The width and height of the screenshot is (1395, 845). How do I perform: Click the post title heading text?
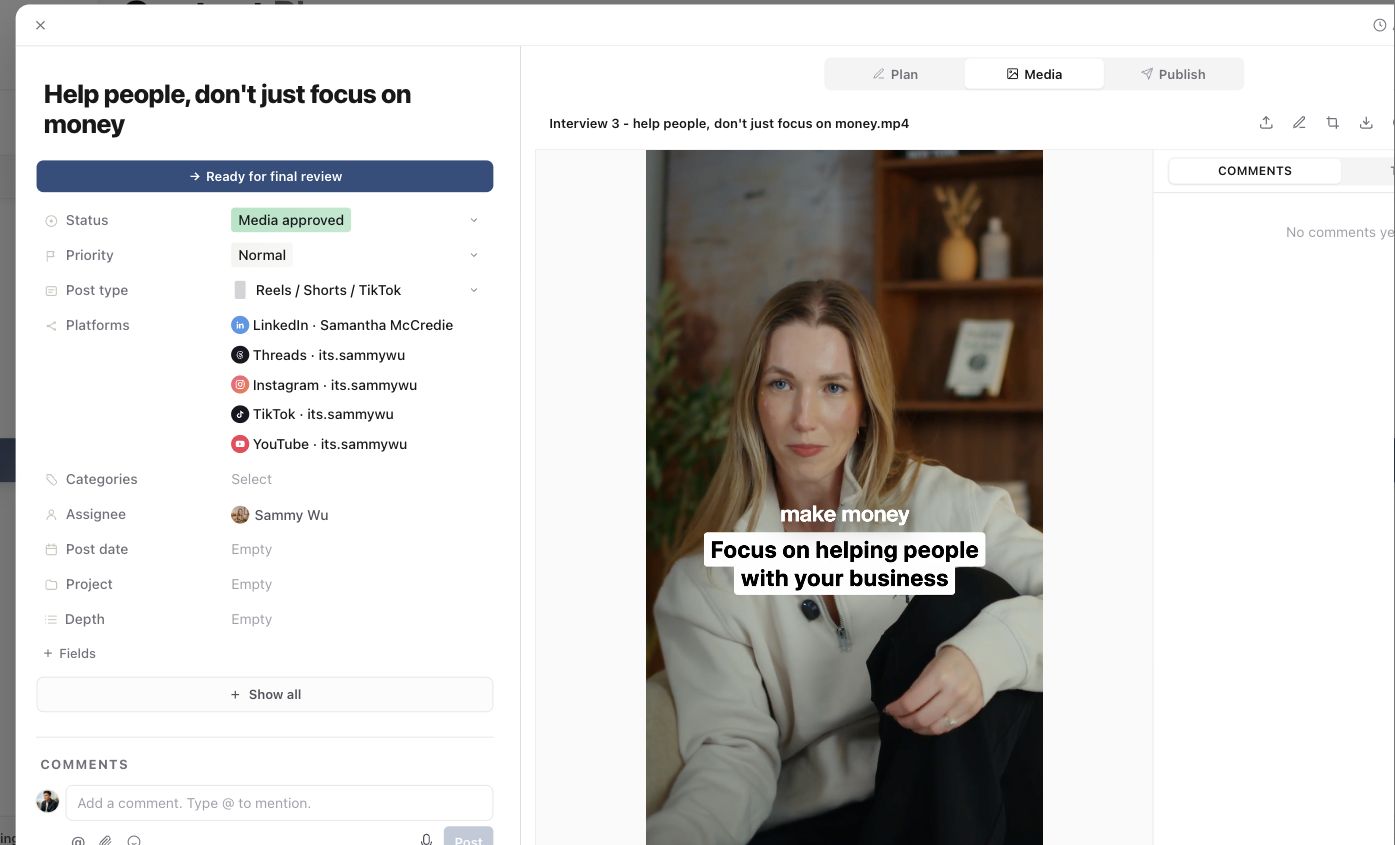point(227,109)
